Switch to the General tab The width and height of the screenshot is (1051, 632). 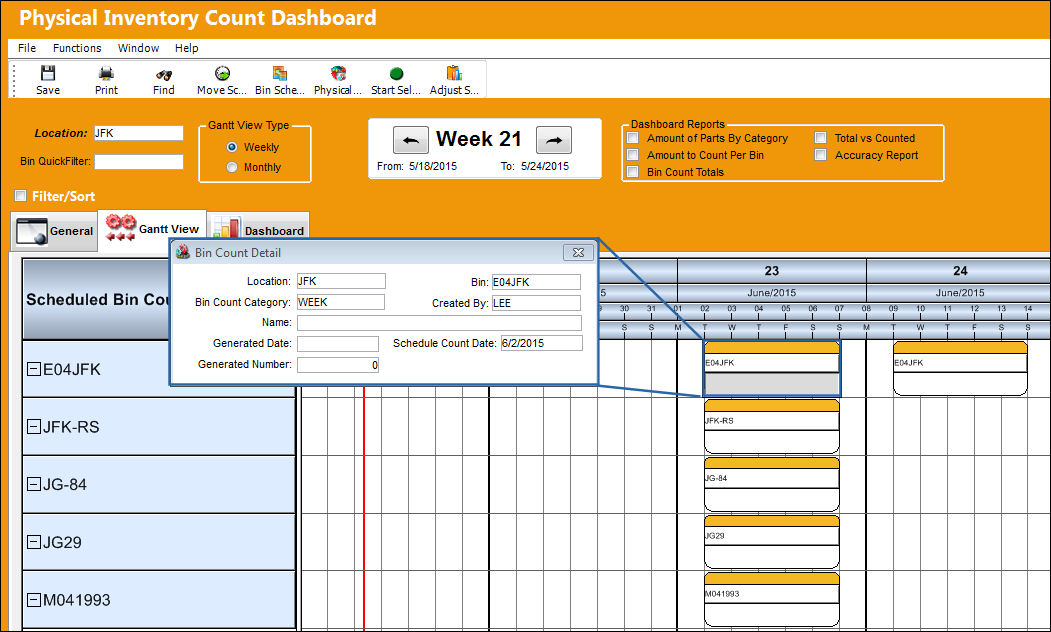point(54,231)
